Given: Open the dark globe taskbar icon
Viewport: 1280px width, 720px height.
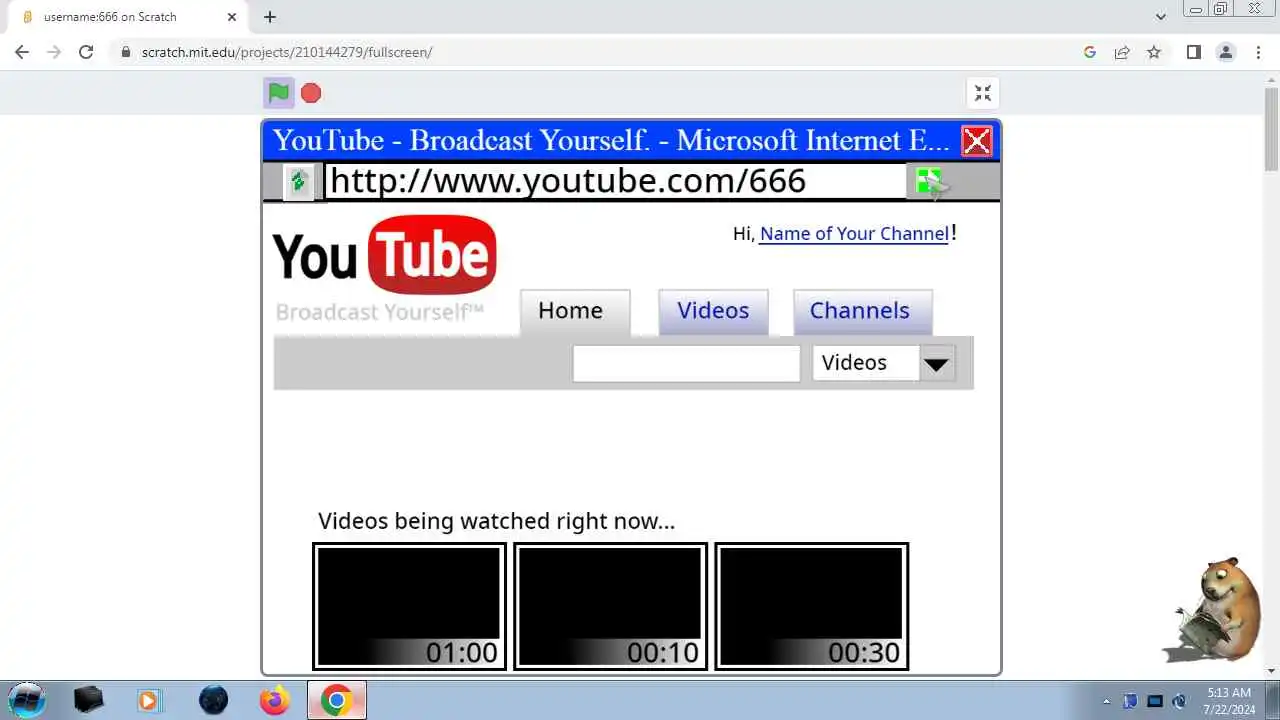Looking at the screenshot, I should [213, 700].
